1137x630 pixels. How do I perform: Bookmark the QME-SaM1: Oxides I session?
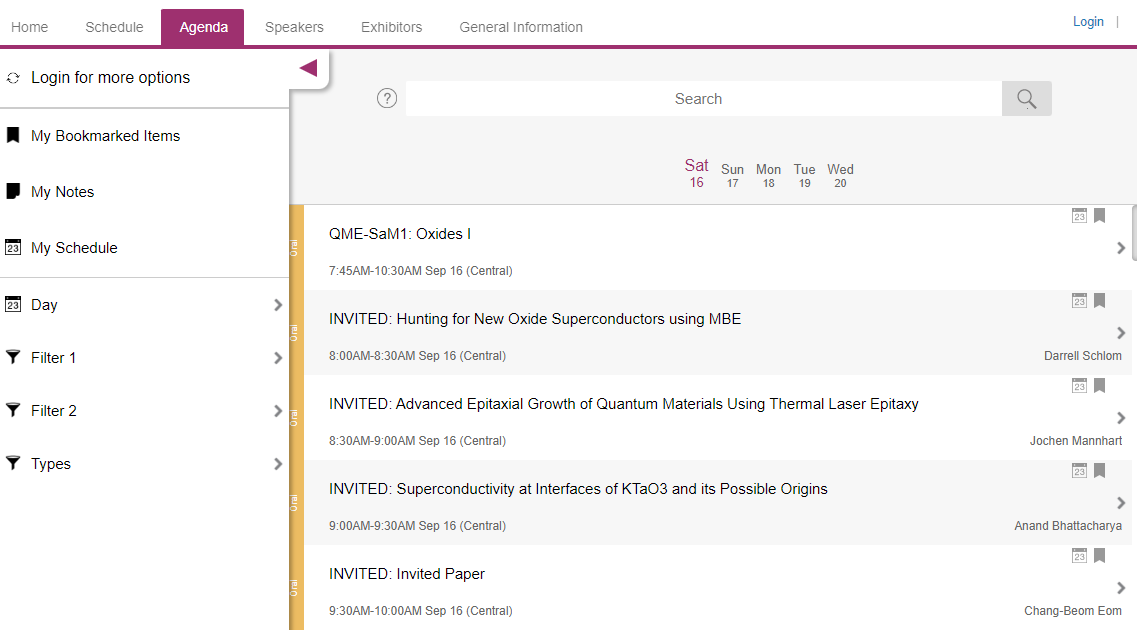point(1099,216)
